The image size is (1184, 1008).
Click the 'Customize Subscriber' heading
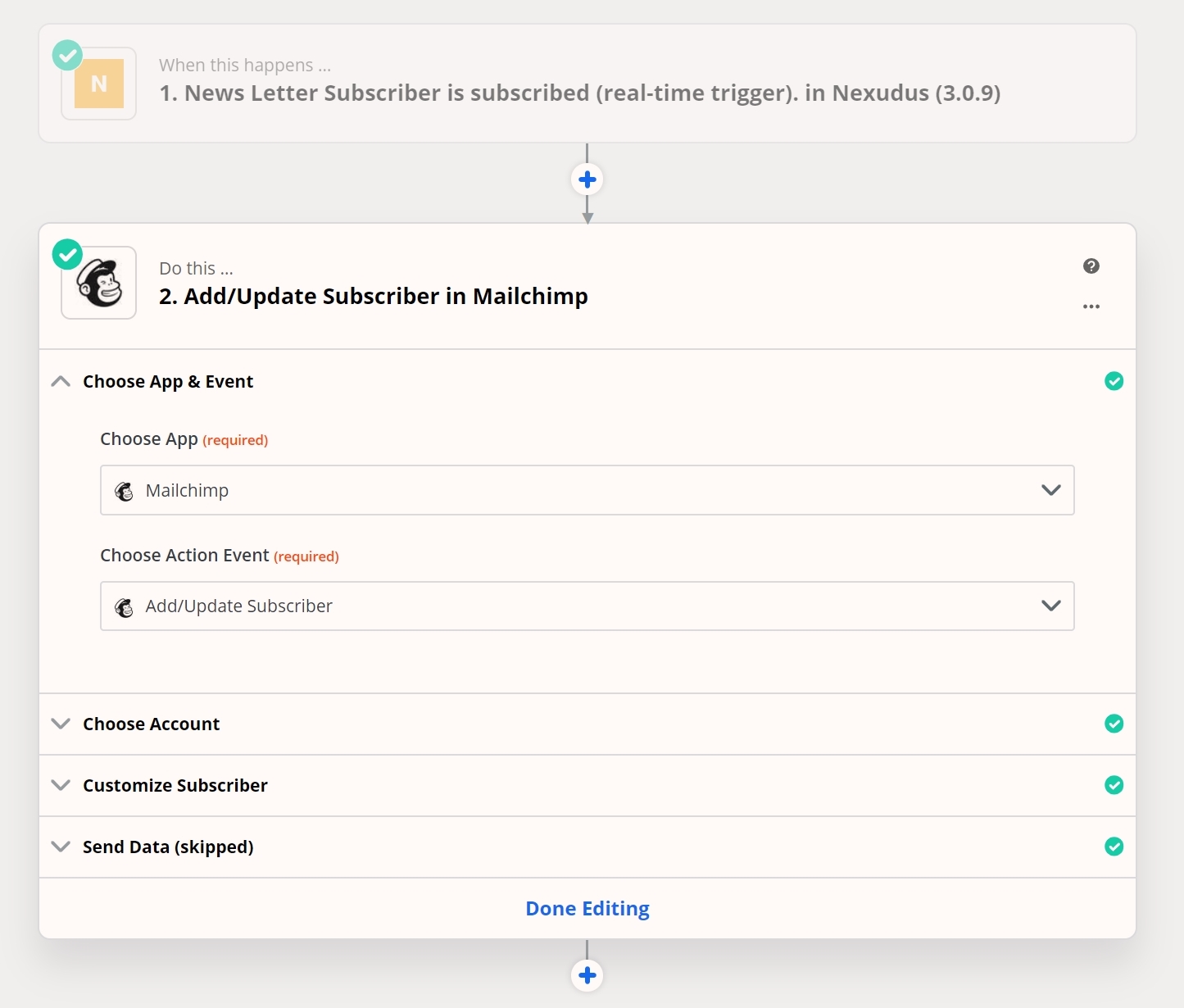175,785
